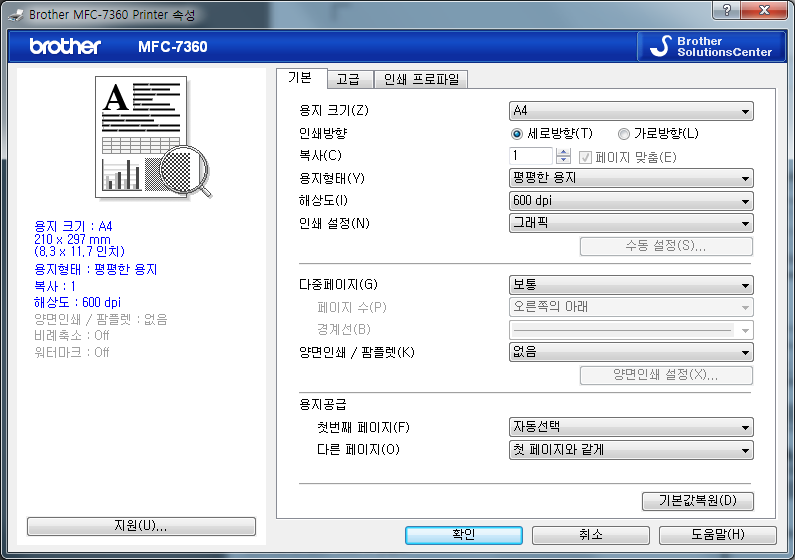Click the disabled 경계선(B) line dropdown

tap(631, 330)
